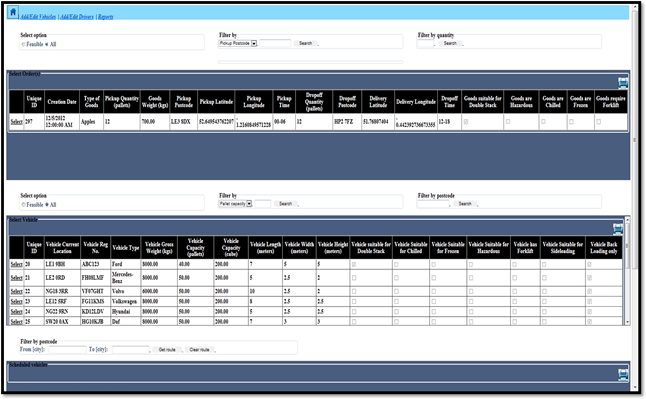Click the From [city] input field
Screen dimensions: 646x399
coord(68,350)
